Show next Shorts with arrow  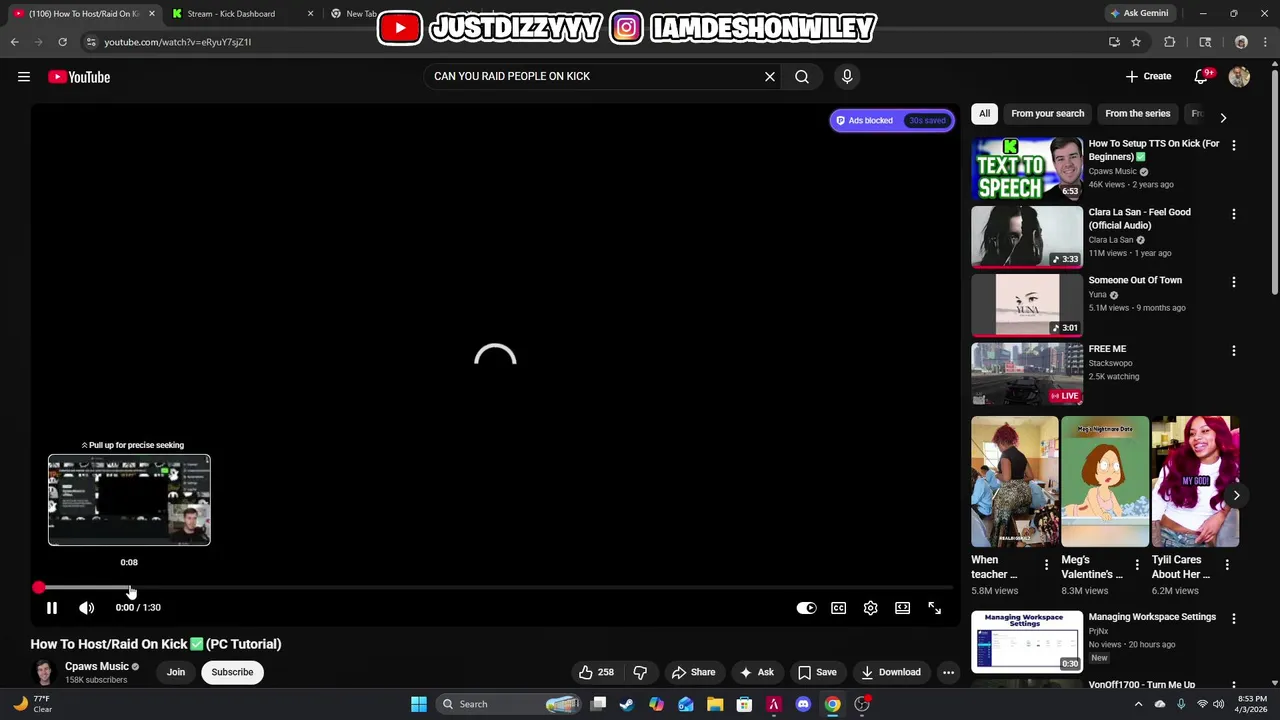(1236, 495)
